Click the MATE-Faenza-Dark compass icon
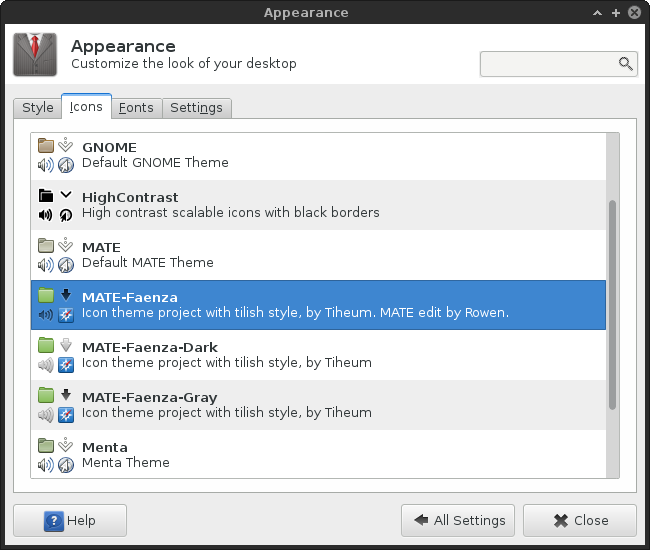 coord(66,364)
